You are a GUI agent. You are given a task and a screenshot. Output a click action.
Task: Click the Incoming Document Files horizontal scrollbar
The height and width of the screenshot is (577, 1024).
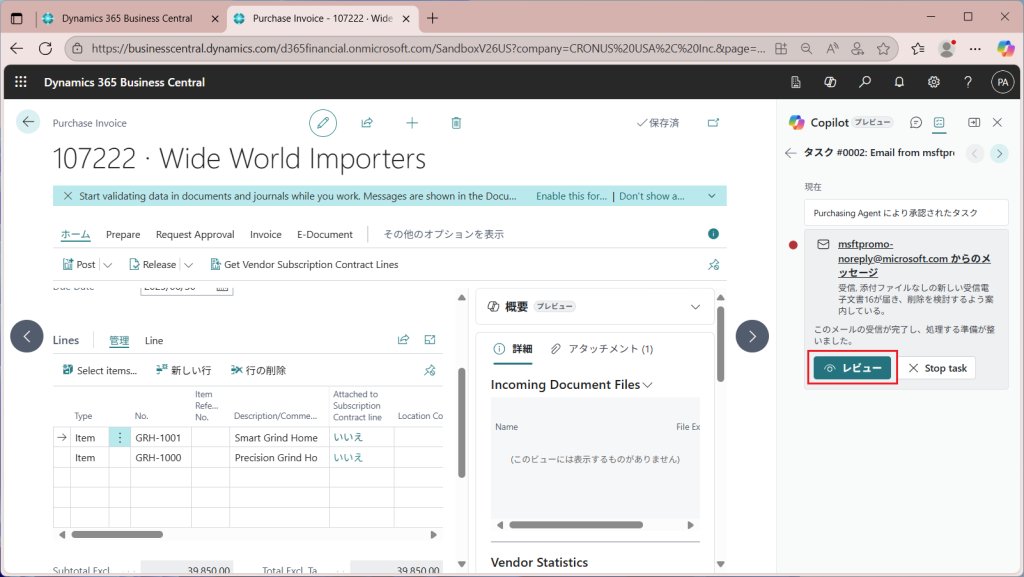[576, 525]
